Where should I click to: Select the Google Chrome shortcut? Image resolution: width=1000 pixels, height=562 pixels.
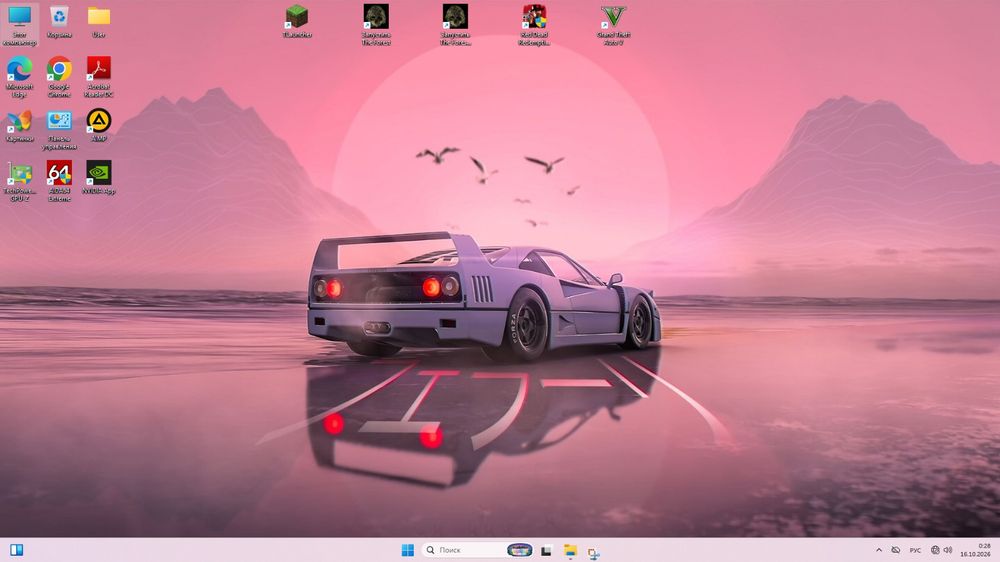pyautogui.click(x=59, y=78)
